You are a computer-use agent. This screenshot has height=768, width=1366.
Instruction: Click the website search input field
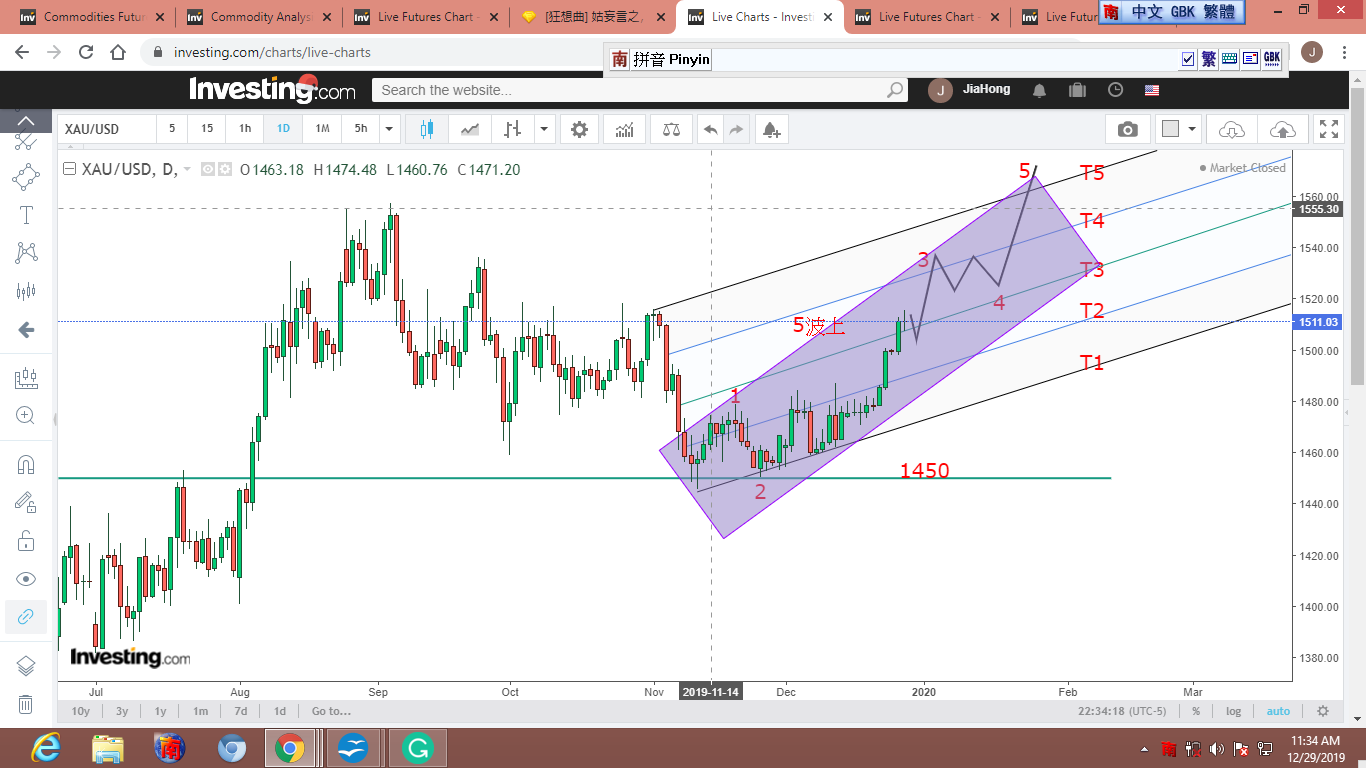(x=630, y=90)
